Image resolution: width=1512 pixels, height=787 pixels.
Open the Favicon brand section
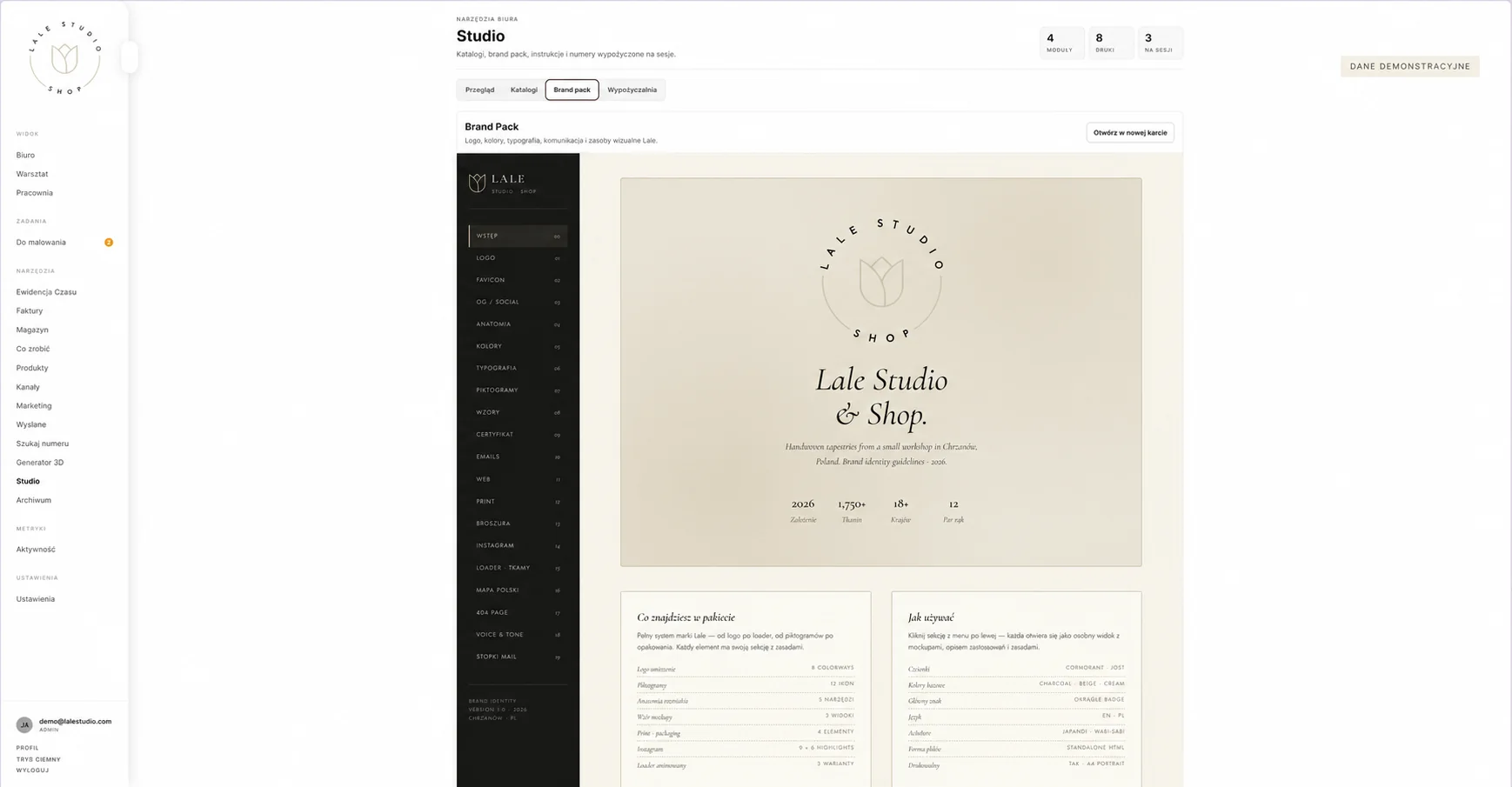coord(518,280)
